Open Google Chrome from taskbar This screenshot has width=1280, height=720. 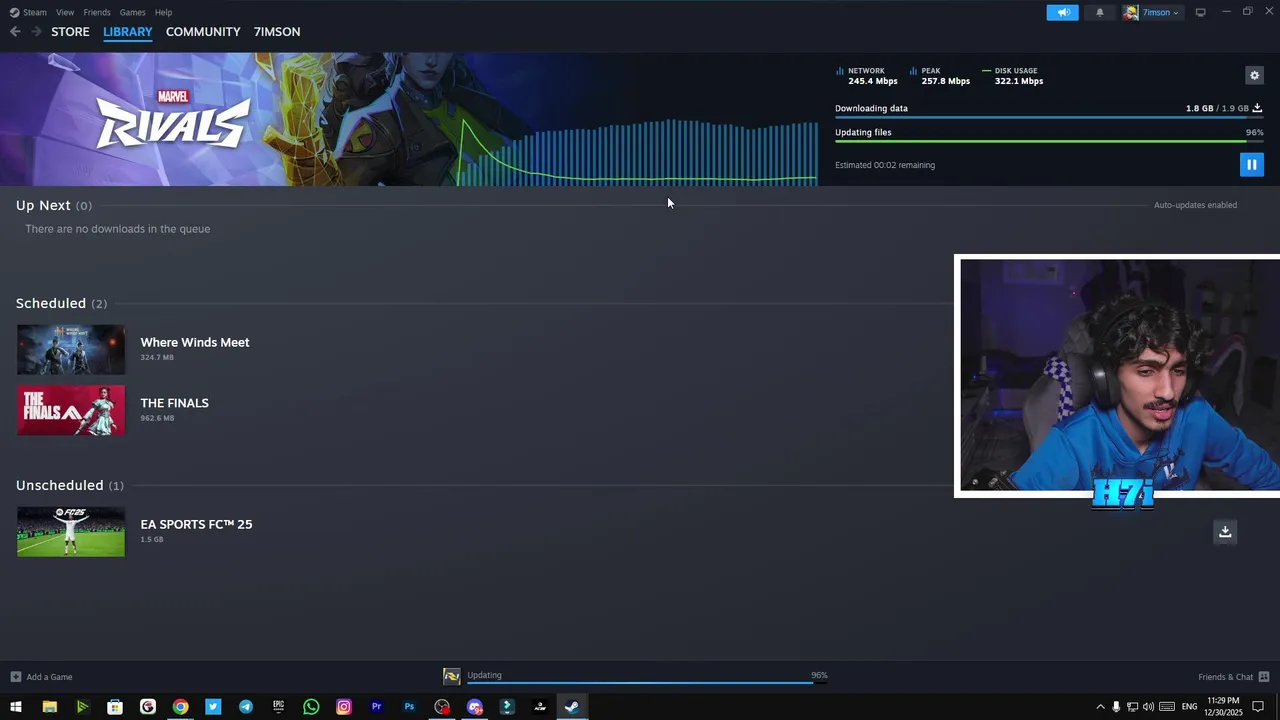(180, 707)
